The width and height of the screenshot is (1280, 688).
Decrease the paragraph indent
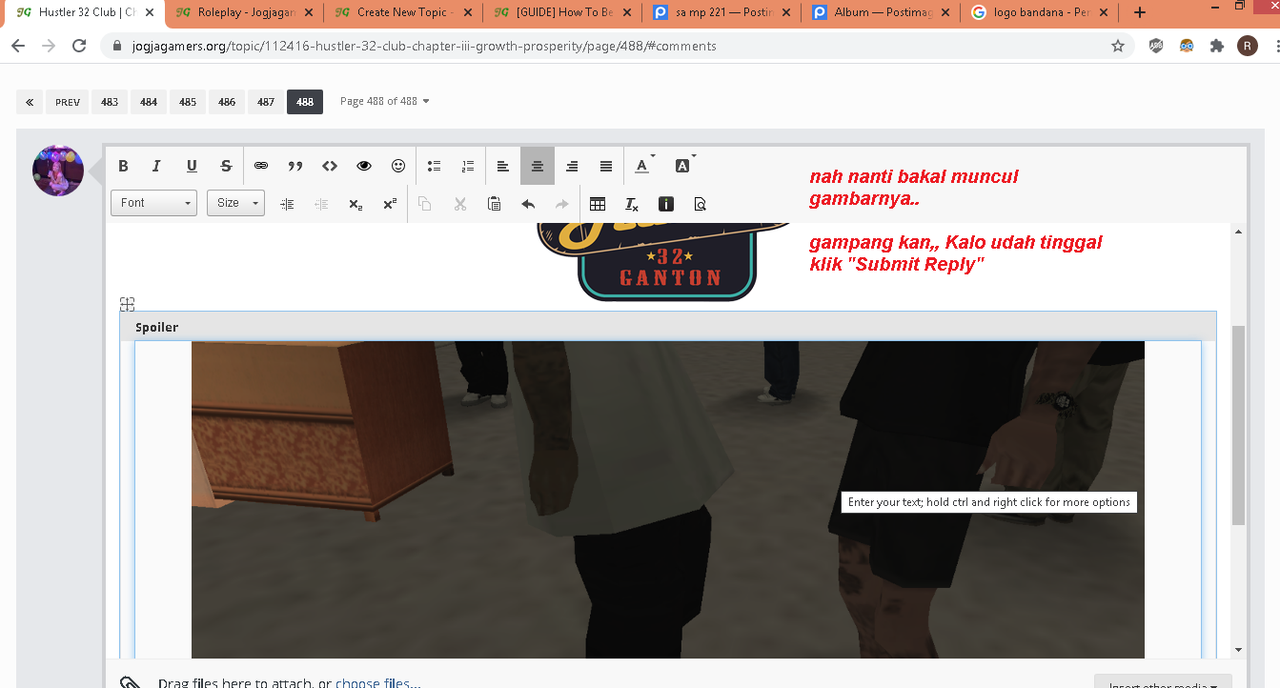pos(321,204)
